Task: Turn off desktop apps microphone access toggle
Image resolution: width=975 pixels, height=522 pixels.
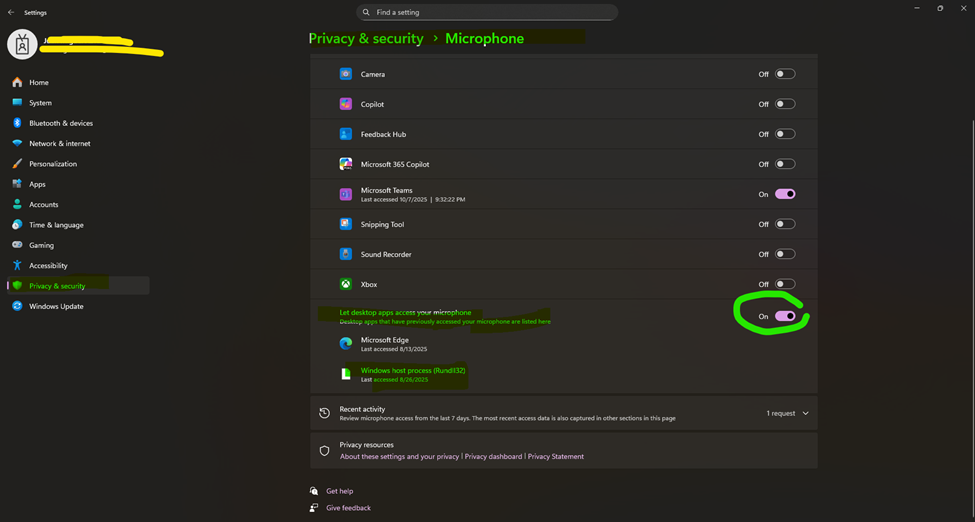Action: coord(785,316)
